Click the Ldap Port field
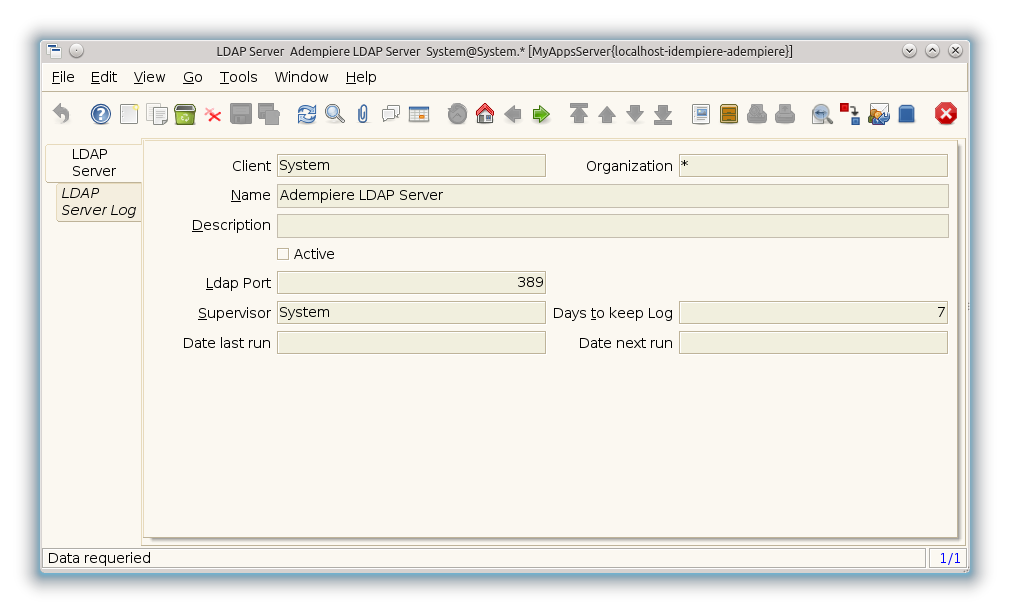 pyautogui.click(x=411, y=283)
